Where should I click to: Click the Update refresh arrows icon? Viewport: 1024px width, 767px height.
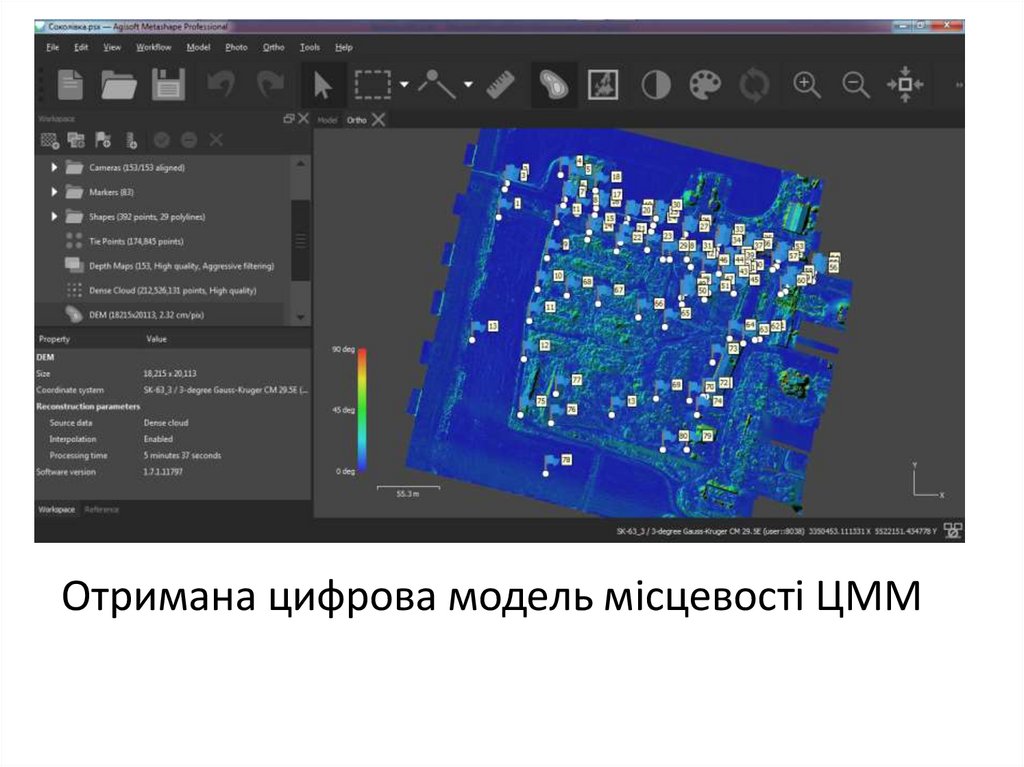point(754,85)
